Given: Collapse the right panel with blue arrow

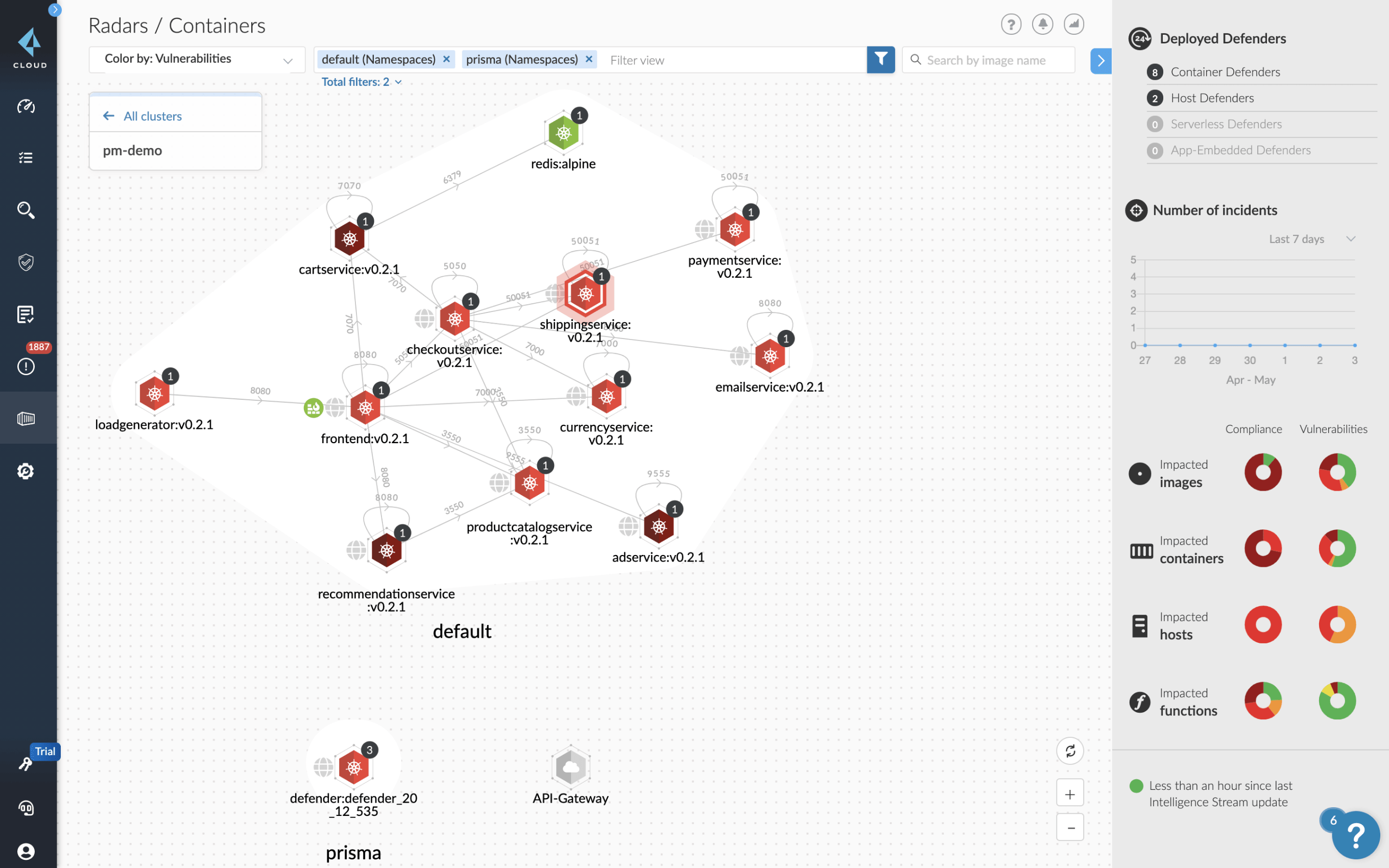Looking at the screenshot, I should click(1100, 61).
